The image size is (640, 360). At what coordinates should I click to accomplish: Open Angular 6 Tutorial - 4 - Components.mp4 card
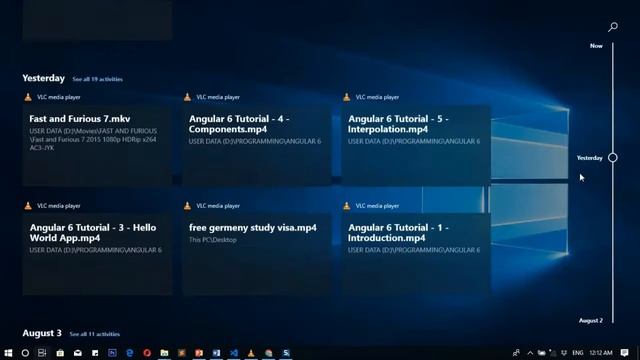click(x=257, y=145)
